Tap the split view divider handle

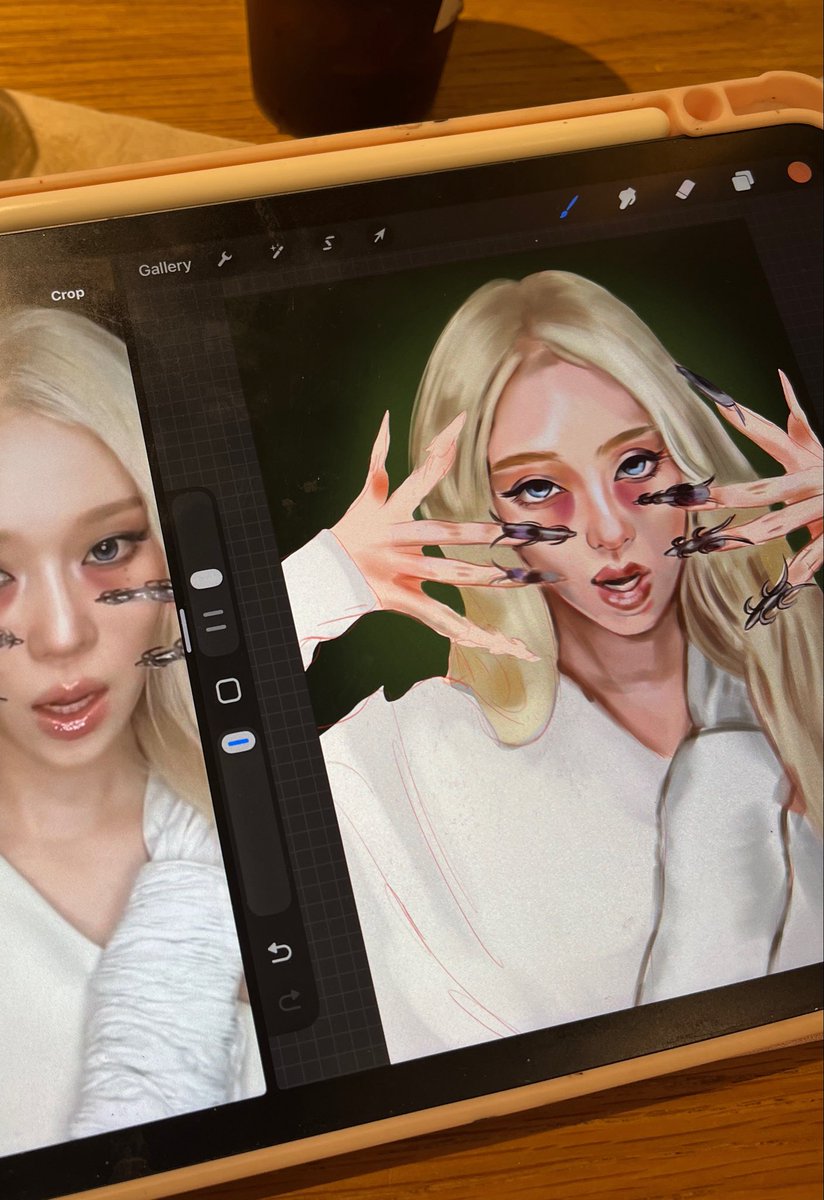coord(184,631)
